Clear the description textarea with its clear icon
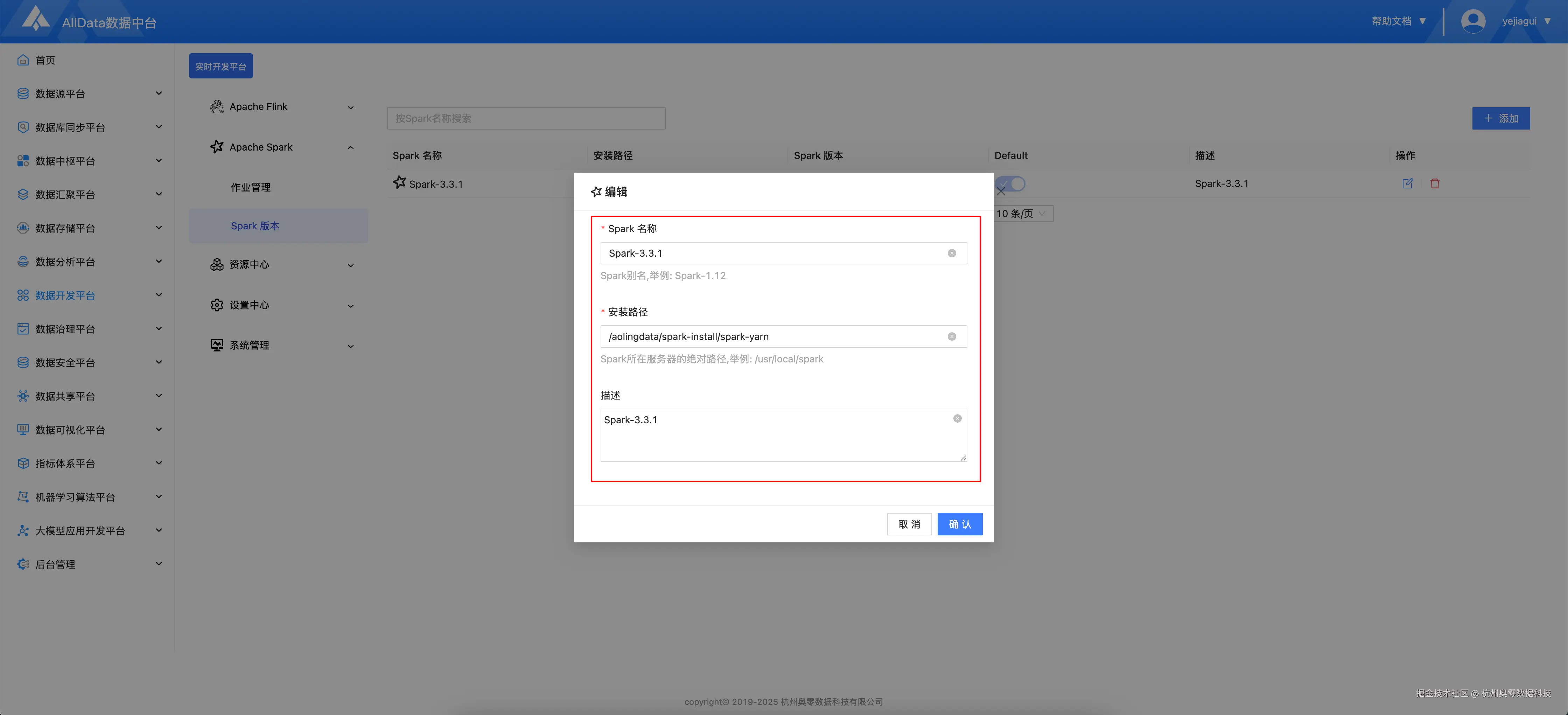 [957, 418]
